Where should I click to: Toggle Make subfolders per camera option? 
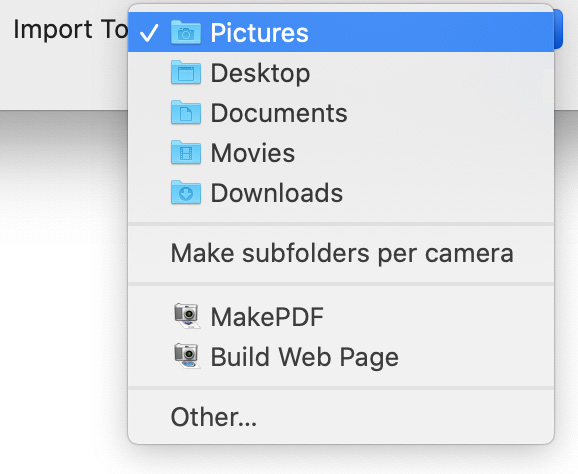341,253
